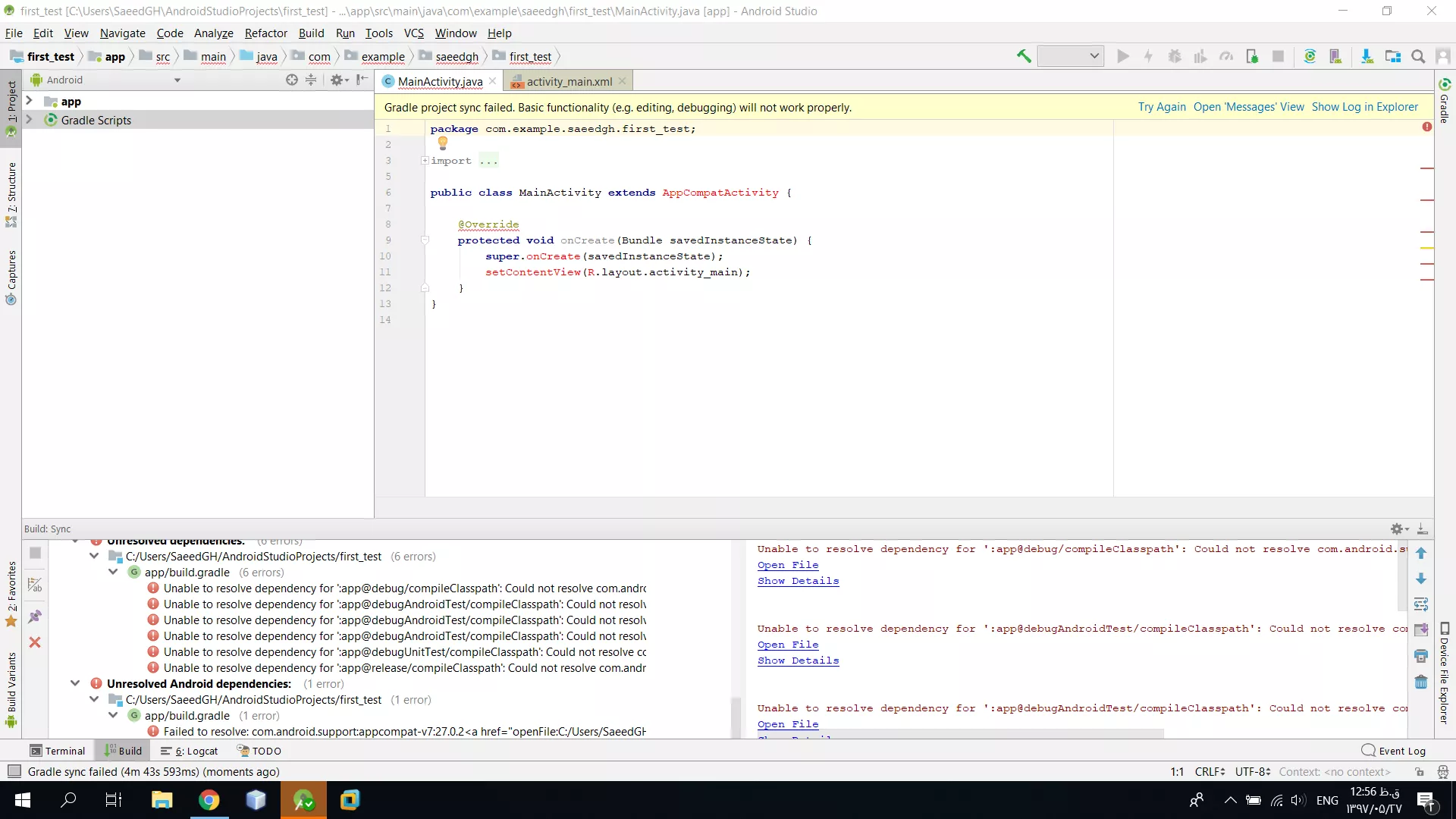
Task: Expand the Gradle Scripts node
Action: [x=29, y=120]
